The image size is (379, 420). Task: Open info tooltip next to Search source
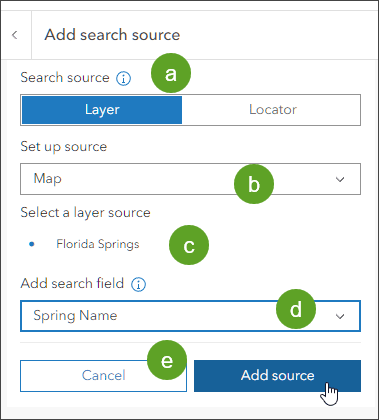123,79
